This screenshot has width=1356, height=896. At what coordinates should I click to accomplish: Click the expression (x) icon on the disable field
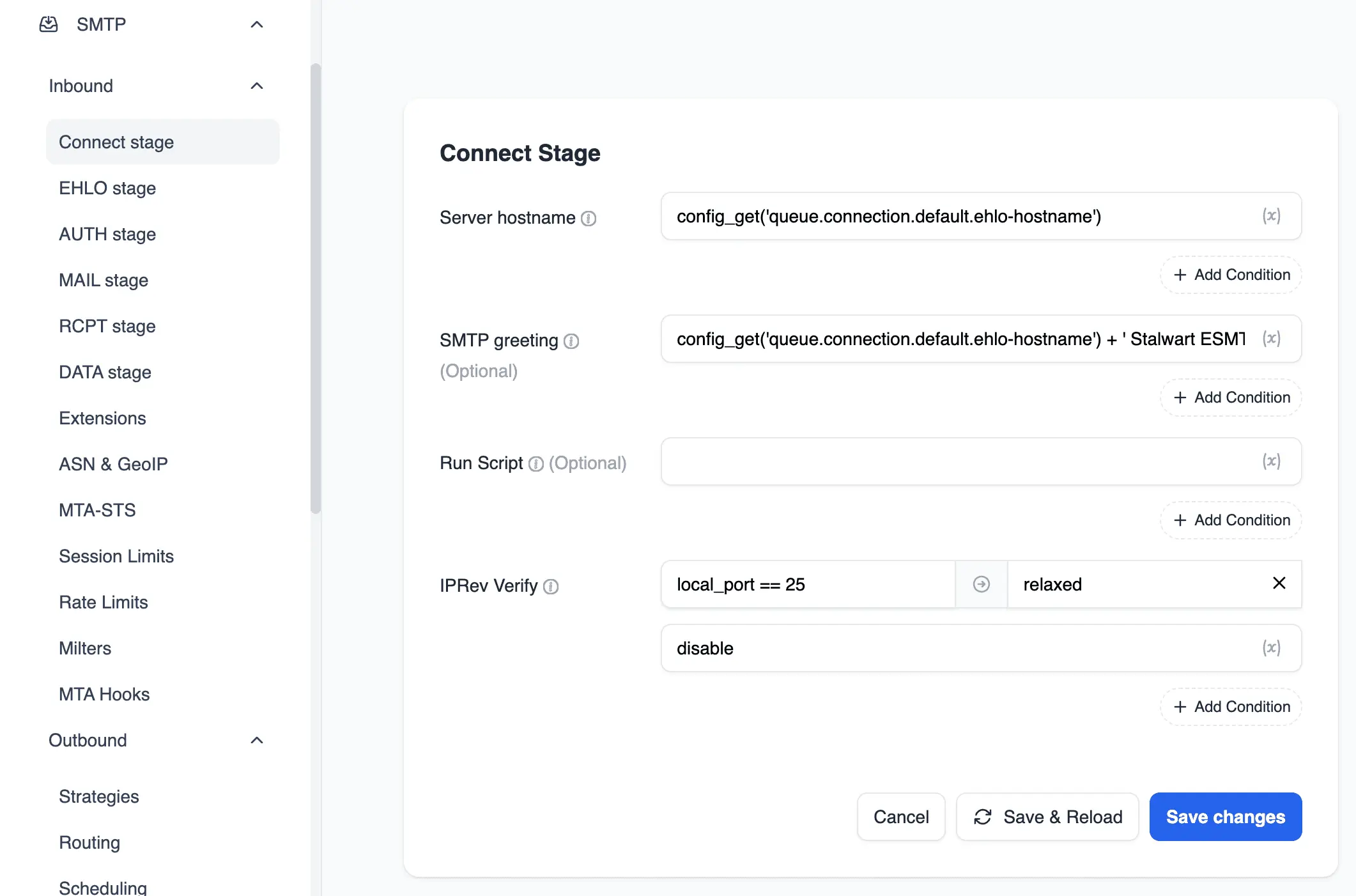coord(1272,648)
